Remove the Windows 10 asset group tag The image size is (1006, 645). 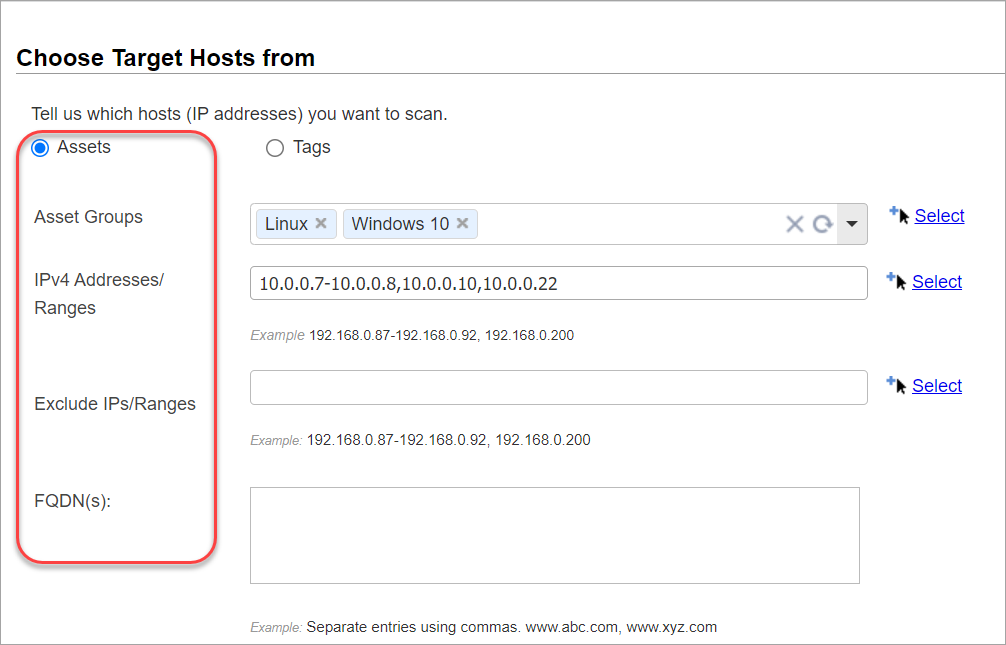point(461,223)
